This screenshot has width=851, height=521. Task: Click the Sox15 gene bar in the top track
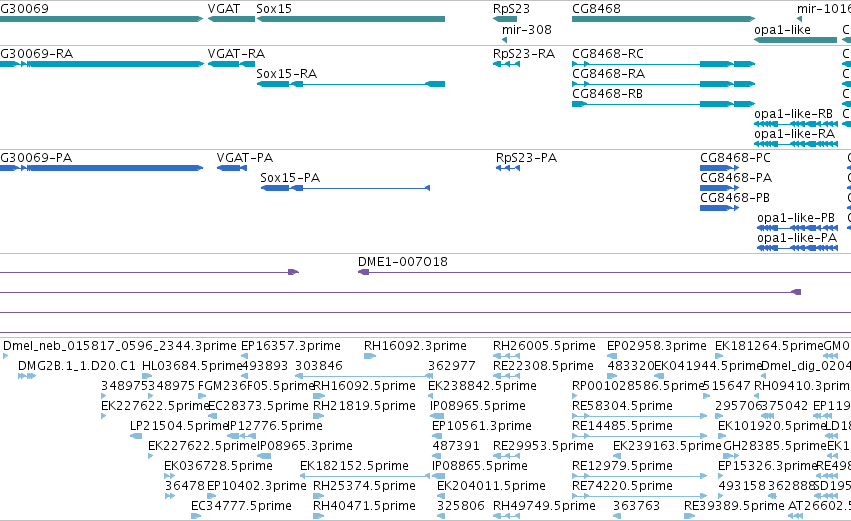click(351, 19)
